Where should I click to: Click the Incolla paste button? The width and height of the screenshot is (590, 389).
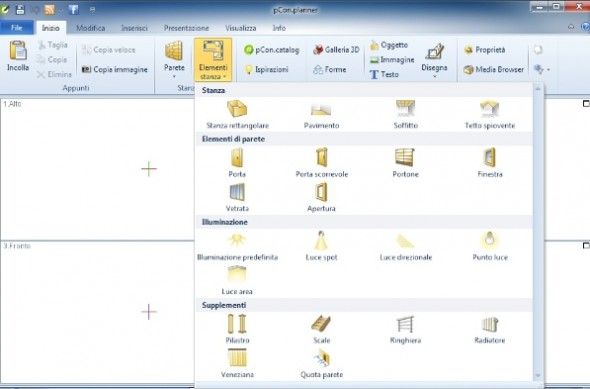tap(18, 56)
